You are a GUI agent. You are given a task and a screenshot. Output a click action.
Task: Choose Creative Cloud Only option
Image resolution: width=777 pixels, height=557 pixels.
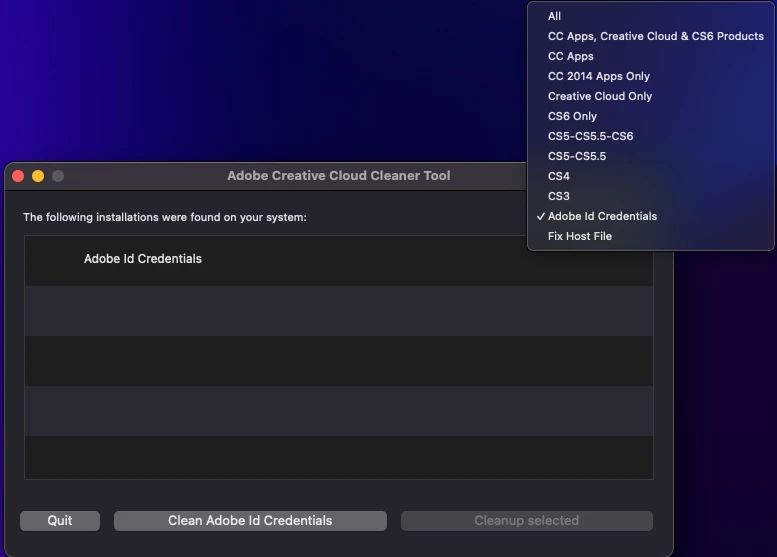click(x=651, y=96)
